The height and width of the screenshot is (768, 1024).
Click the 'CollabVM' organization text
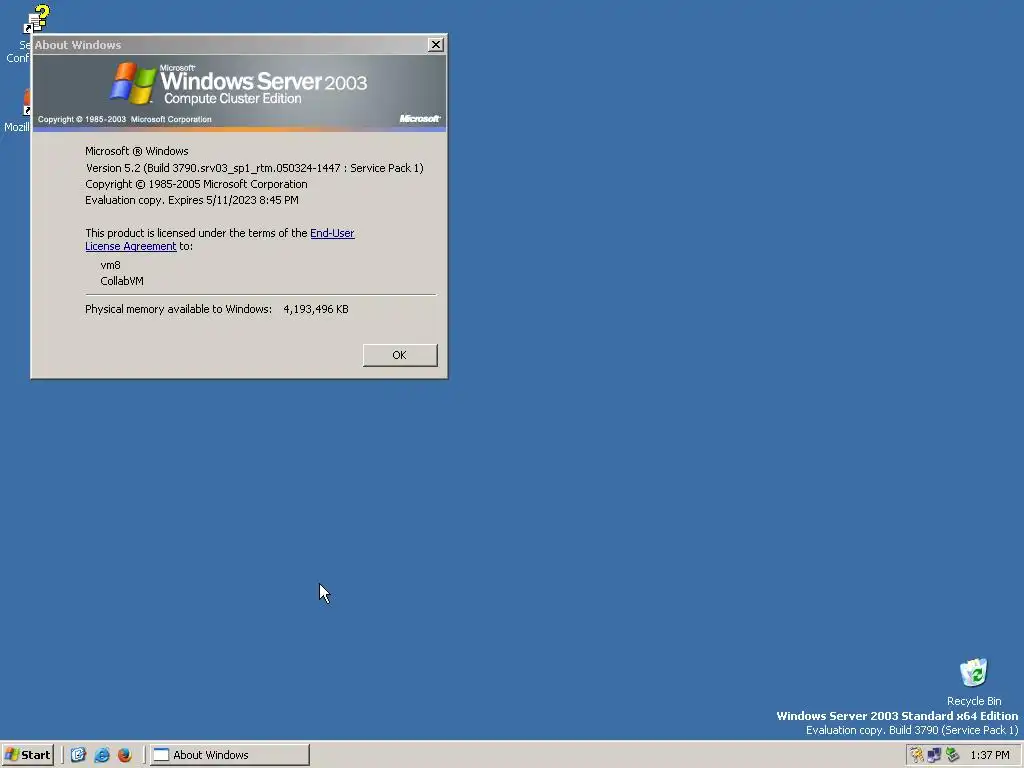pos(121,281)
